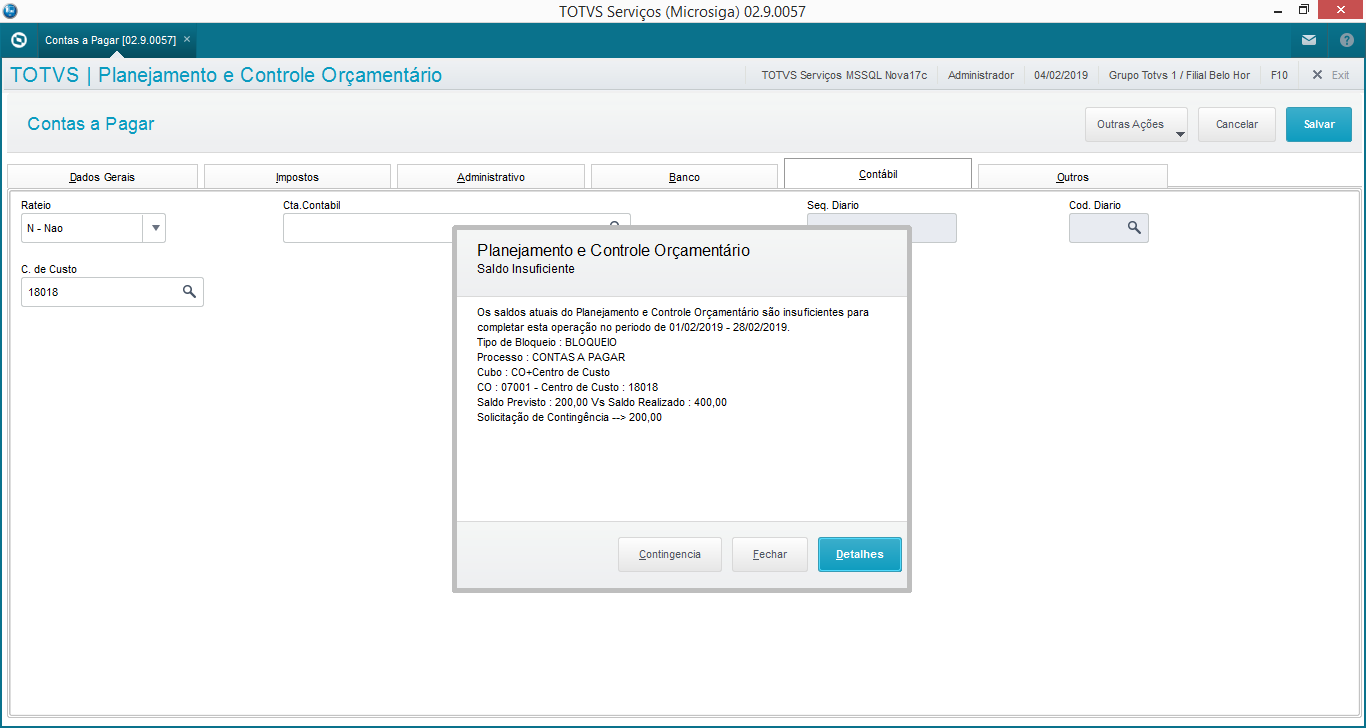Click the Seq. Diario field
Screen dimensions: 1366x728
coord(881,228)
